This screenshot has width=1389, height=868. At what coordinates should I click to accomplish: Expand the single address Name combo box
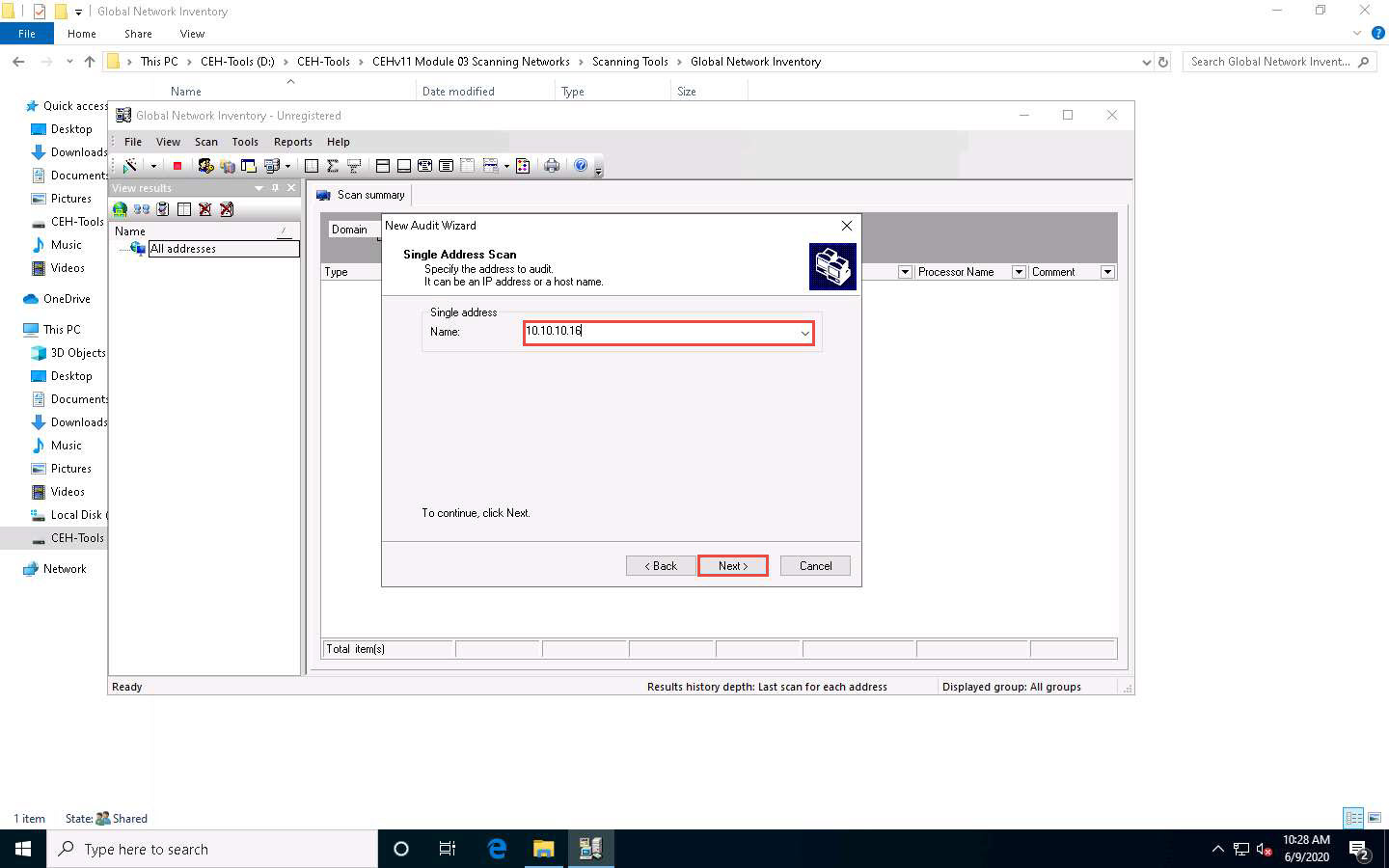[x=804, y=333]
